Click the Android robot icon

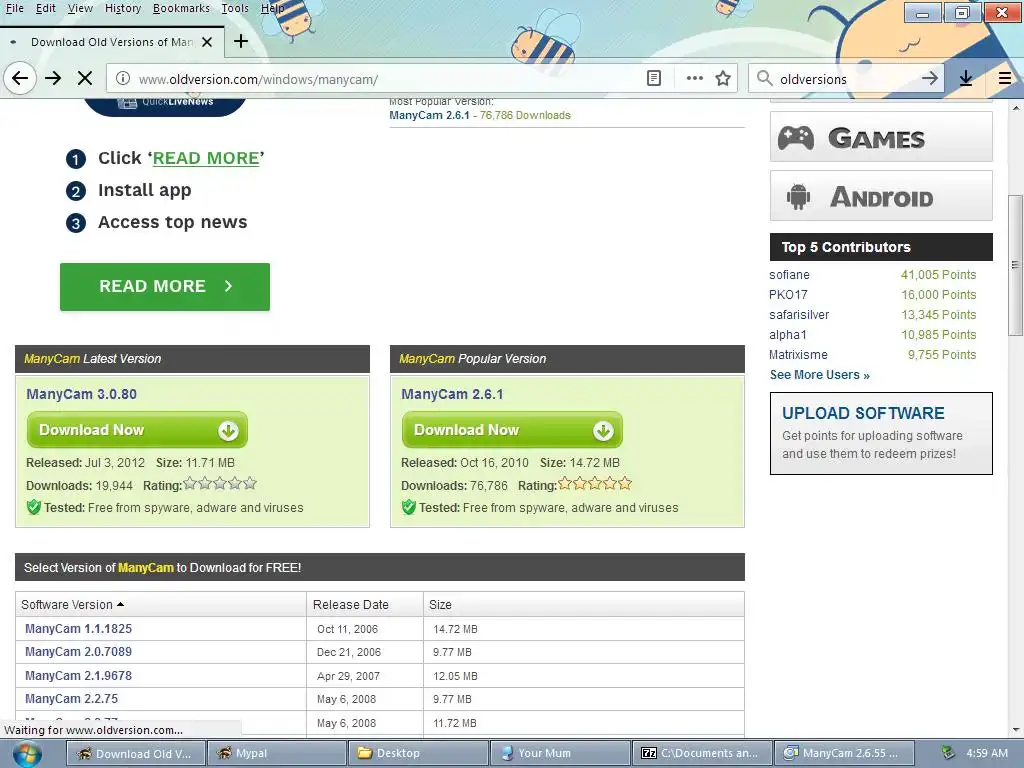pos(798,197)
